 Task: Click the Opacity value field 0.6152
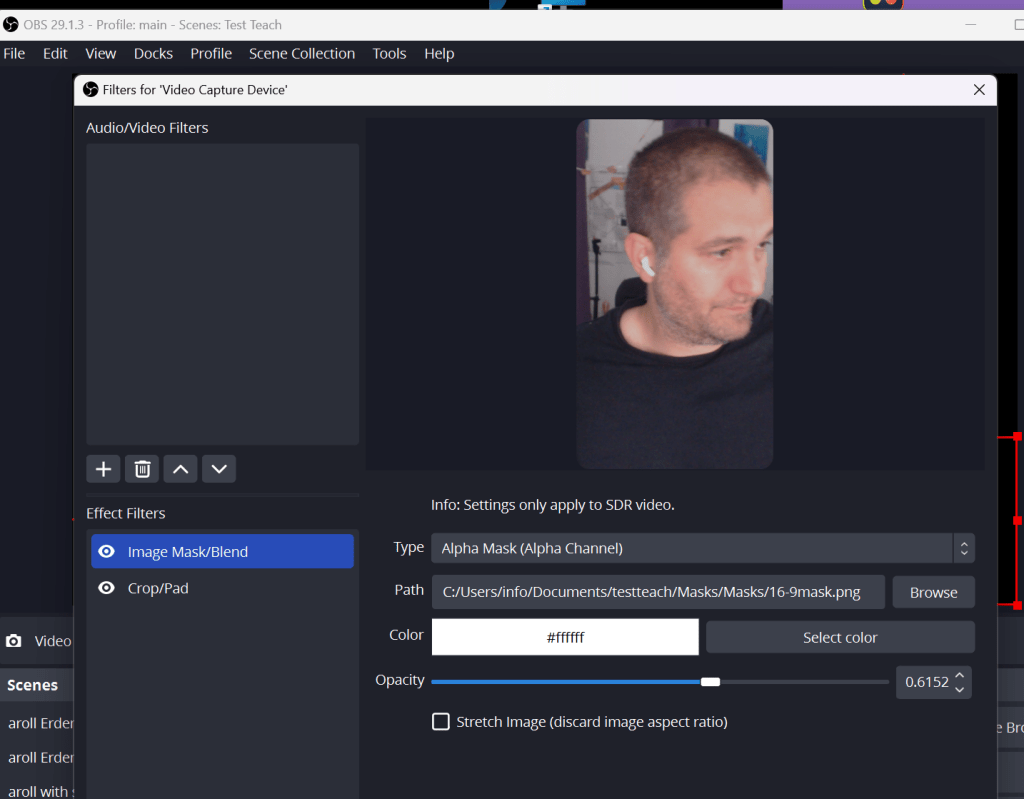(926, 682)
